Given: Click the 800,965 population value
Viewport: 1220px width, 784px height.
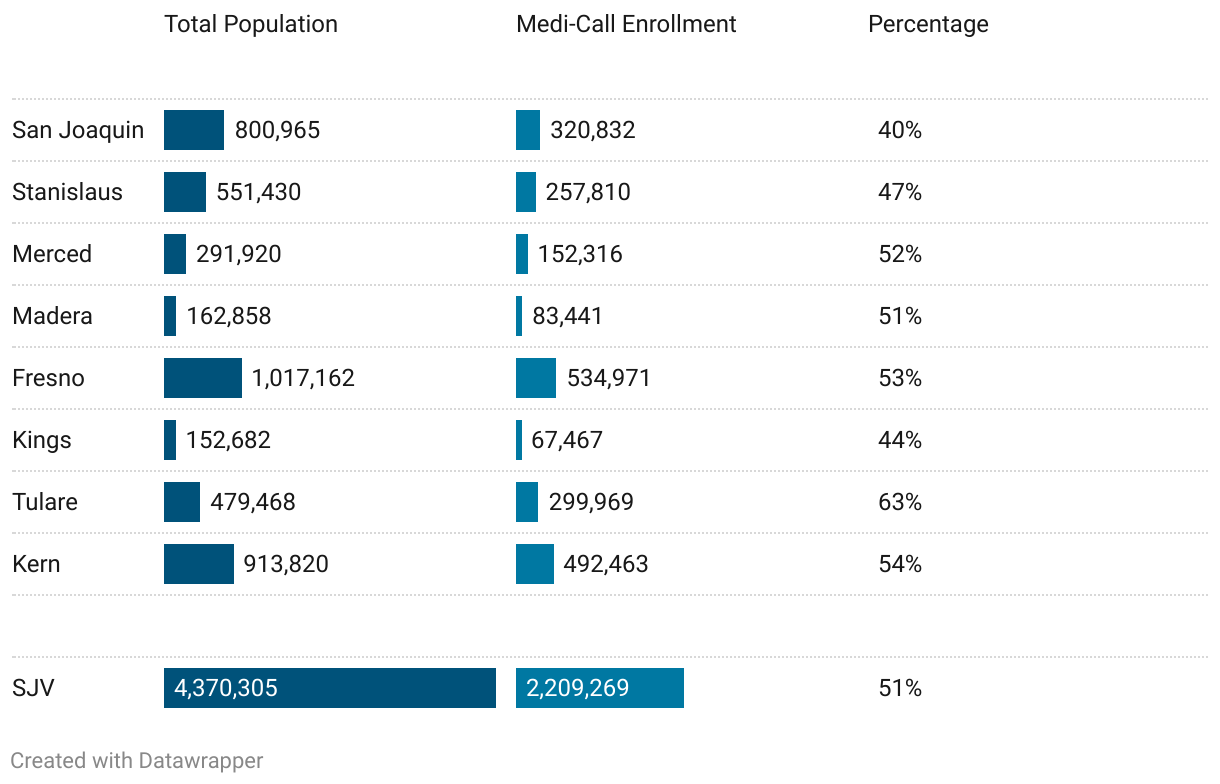Looking at the screenshot, I should point(277,130).
